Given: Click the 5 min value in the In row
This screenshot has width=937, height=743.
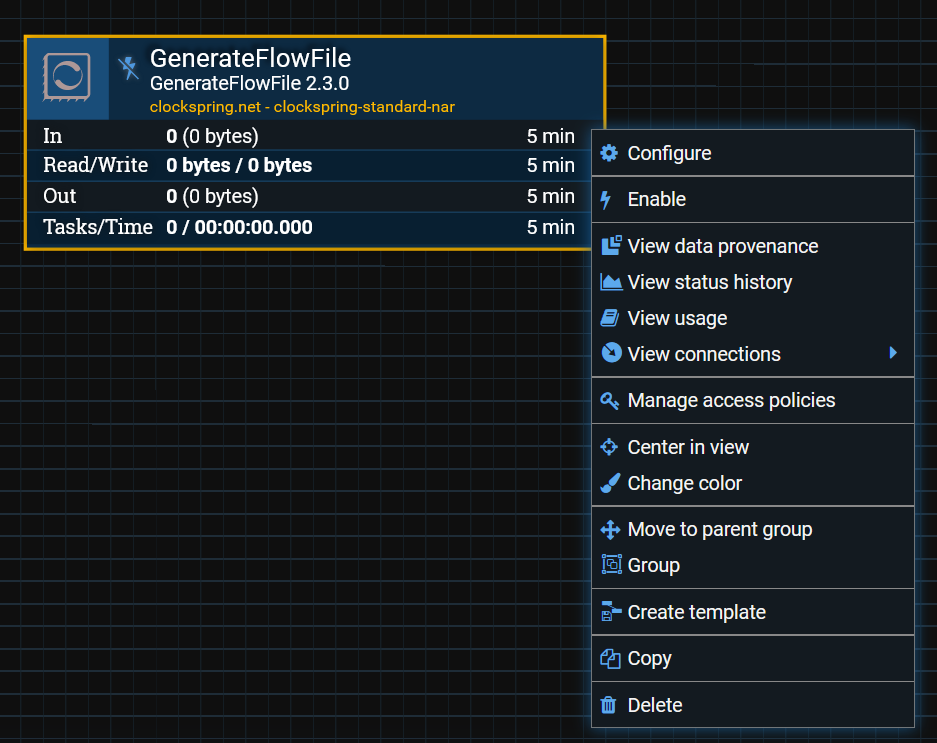Looking at the screenshot, I should point(550,136).
